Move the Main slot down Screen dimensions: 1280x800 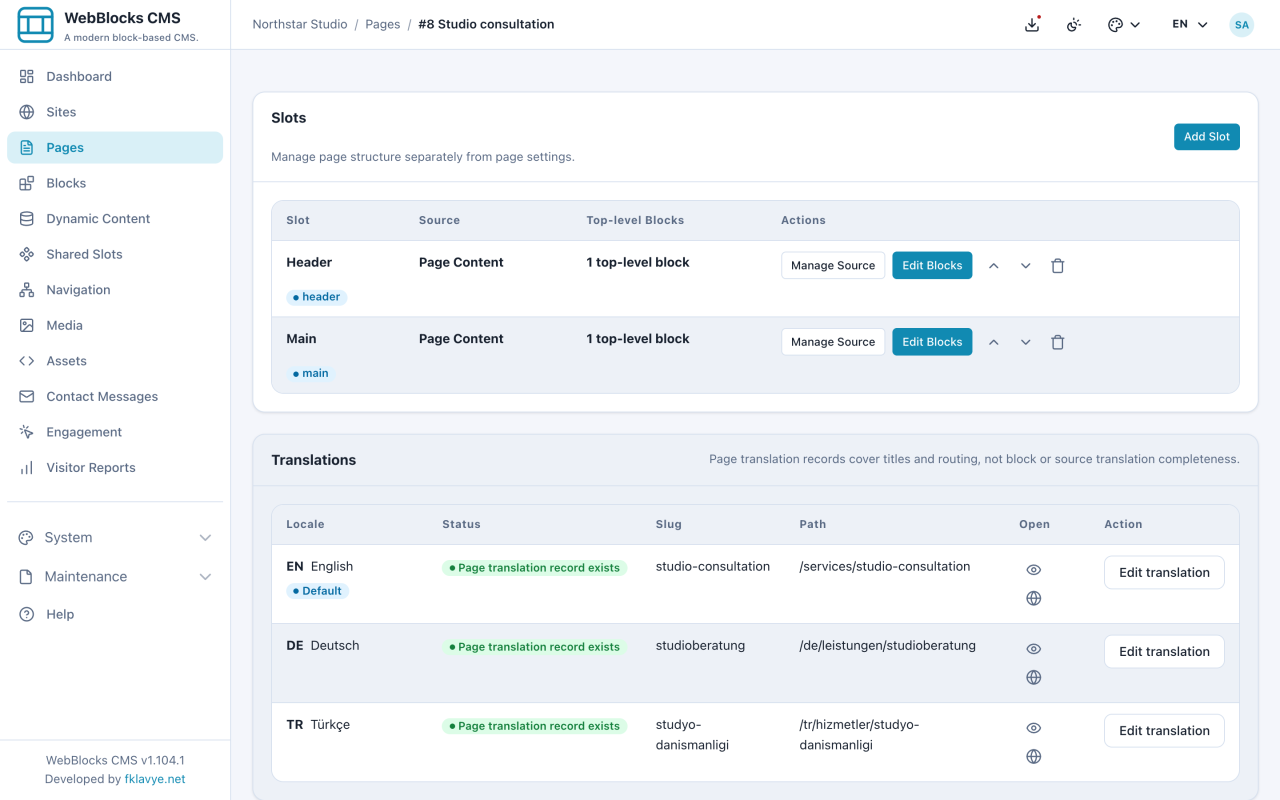pos(1026,342)
